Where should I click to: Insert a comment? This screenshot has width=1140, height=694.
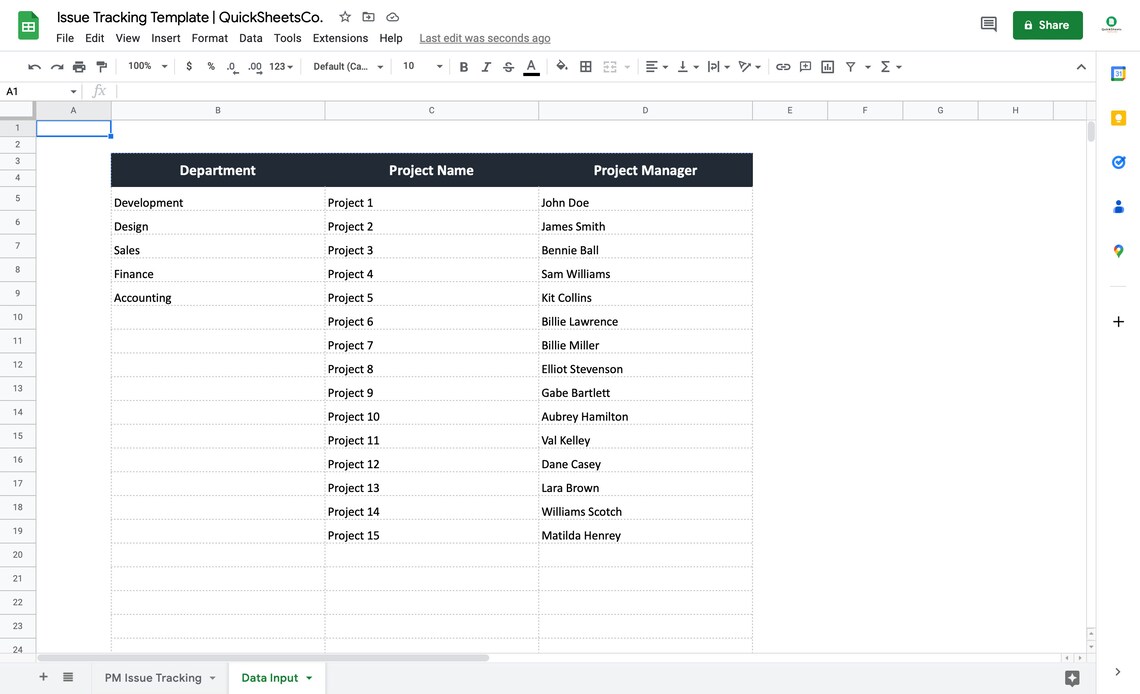805,66
